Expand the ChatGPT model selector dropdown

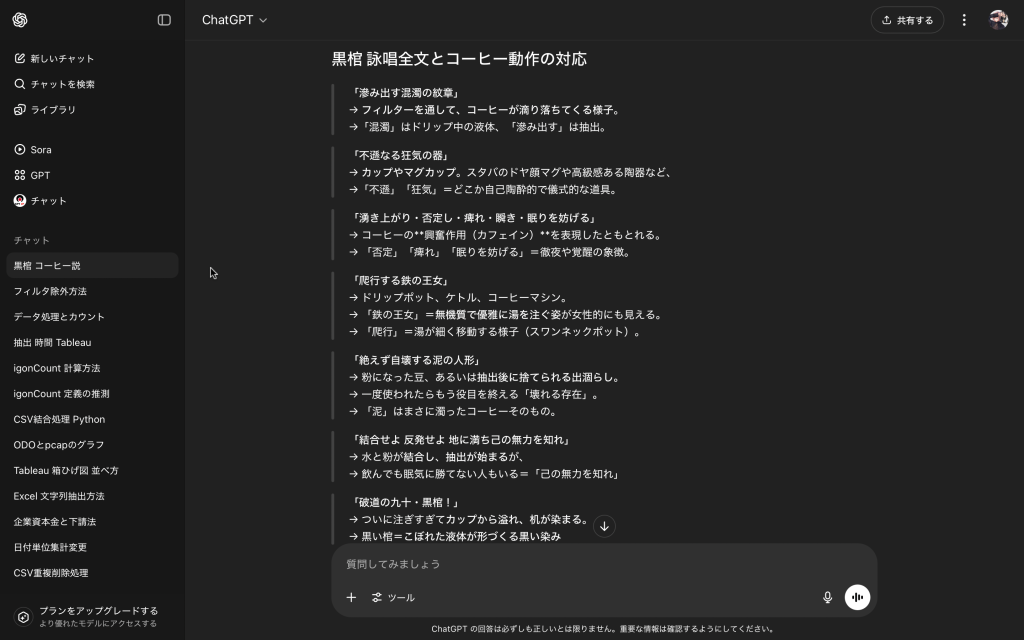[x=234, y=20]
